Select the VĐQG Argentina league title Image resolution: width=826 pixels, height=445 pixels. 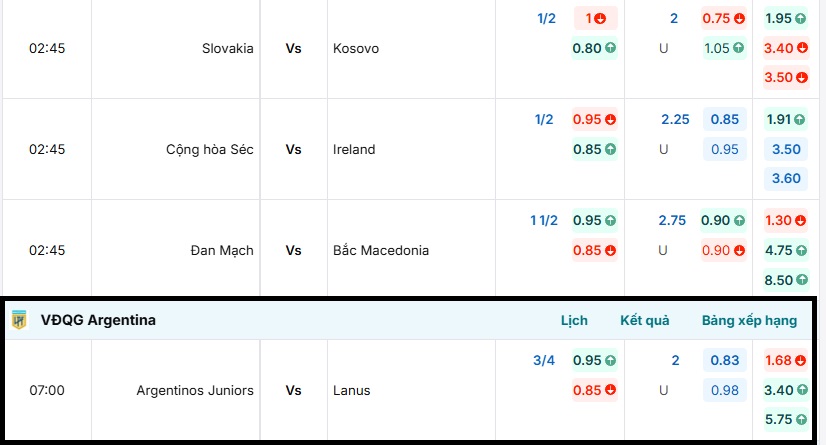98,321
